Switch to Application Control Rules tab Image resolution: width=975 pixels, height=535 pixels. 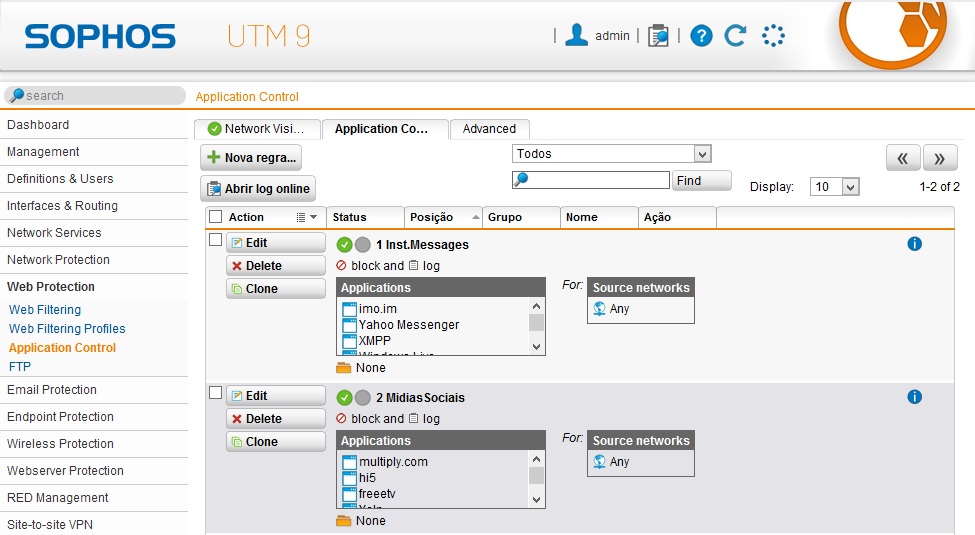pyautogui.click(x=385, y=129)
